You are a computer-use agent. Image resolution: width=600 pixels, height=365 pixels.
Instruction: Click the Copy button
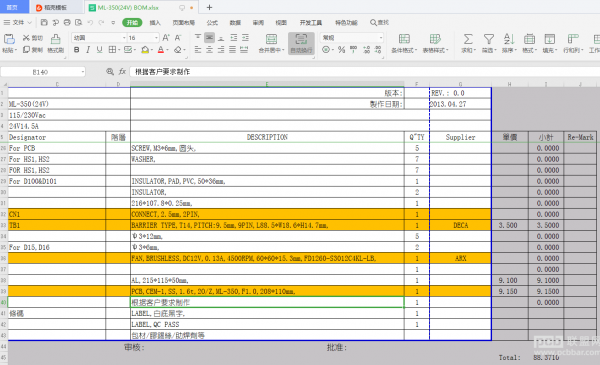point(33,50)
